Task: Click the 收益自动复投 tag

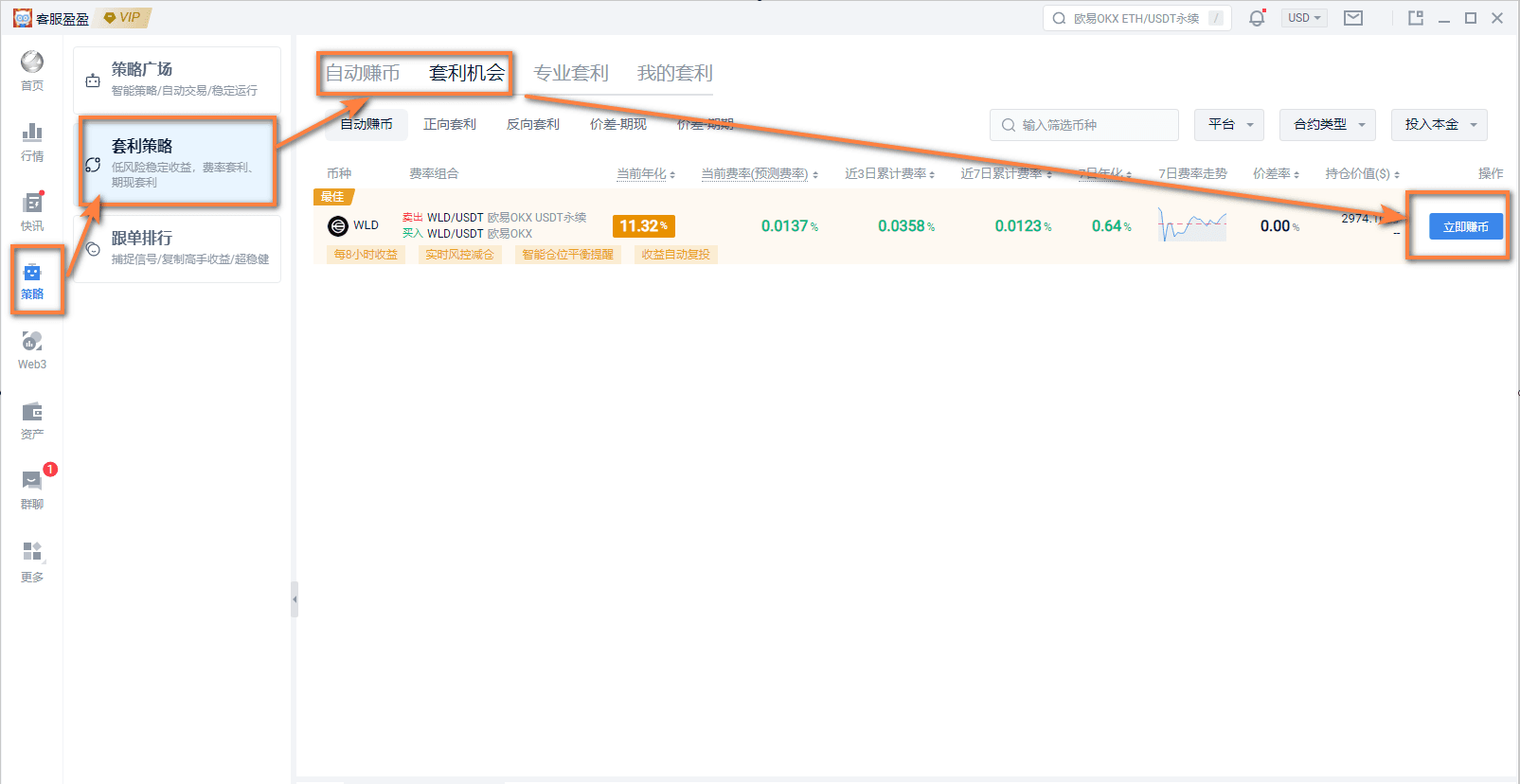Action: [675, 254]
